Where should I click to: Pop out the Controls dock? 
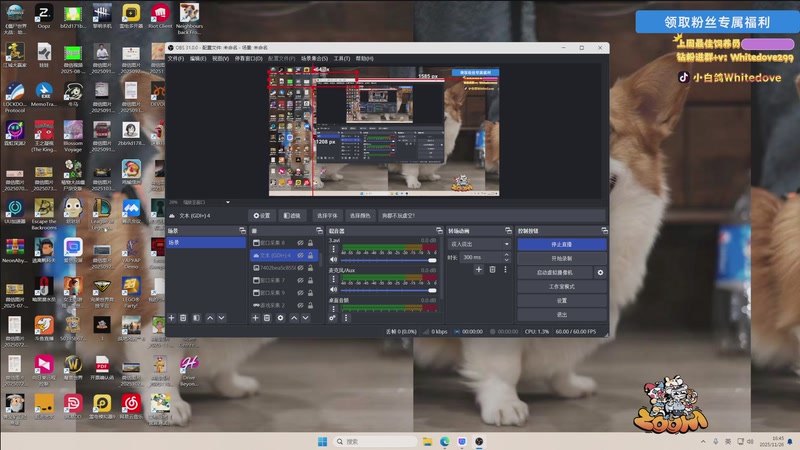pyautogui.click(x=604, y=231)
